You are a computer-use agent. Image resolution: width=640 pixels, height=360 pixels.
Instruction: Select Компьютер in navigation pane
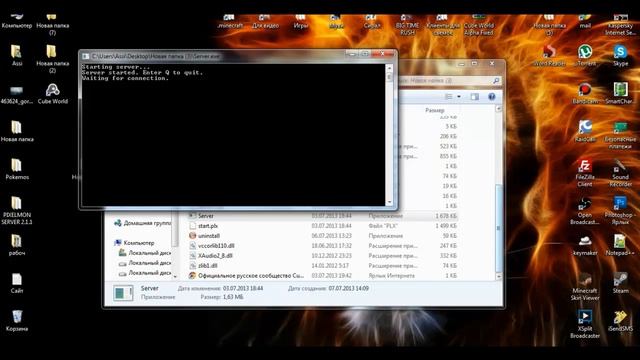point(135,243)
